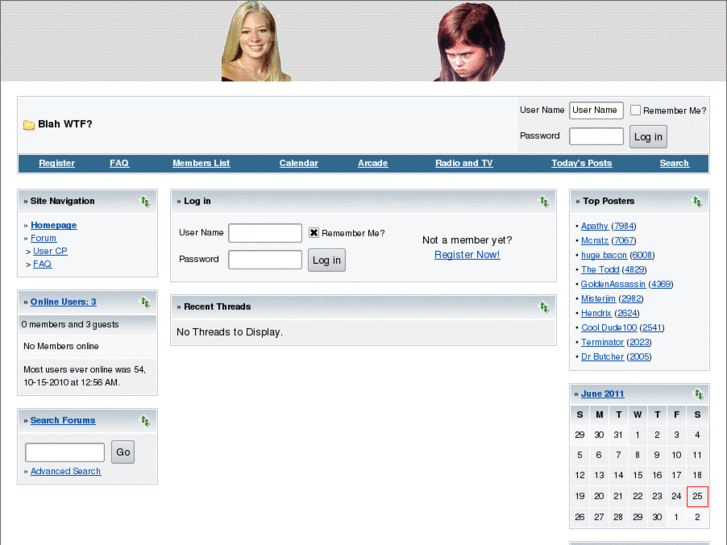Click the red-haired girl header image
This screenshot has width=727, height=545.
(x=470, y=41)
